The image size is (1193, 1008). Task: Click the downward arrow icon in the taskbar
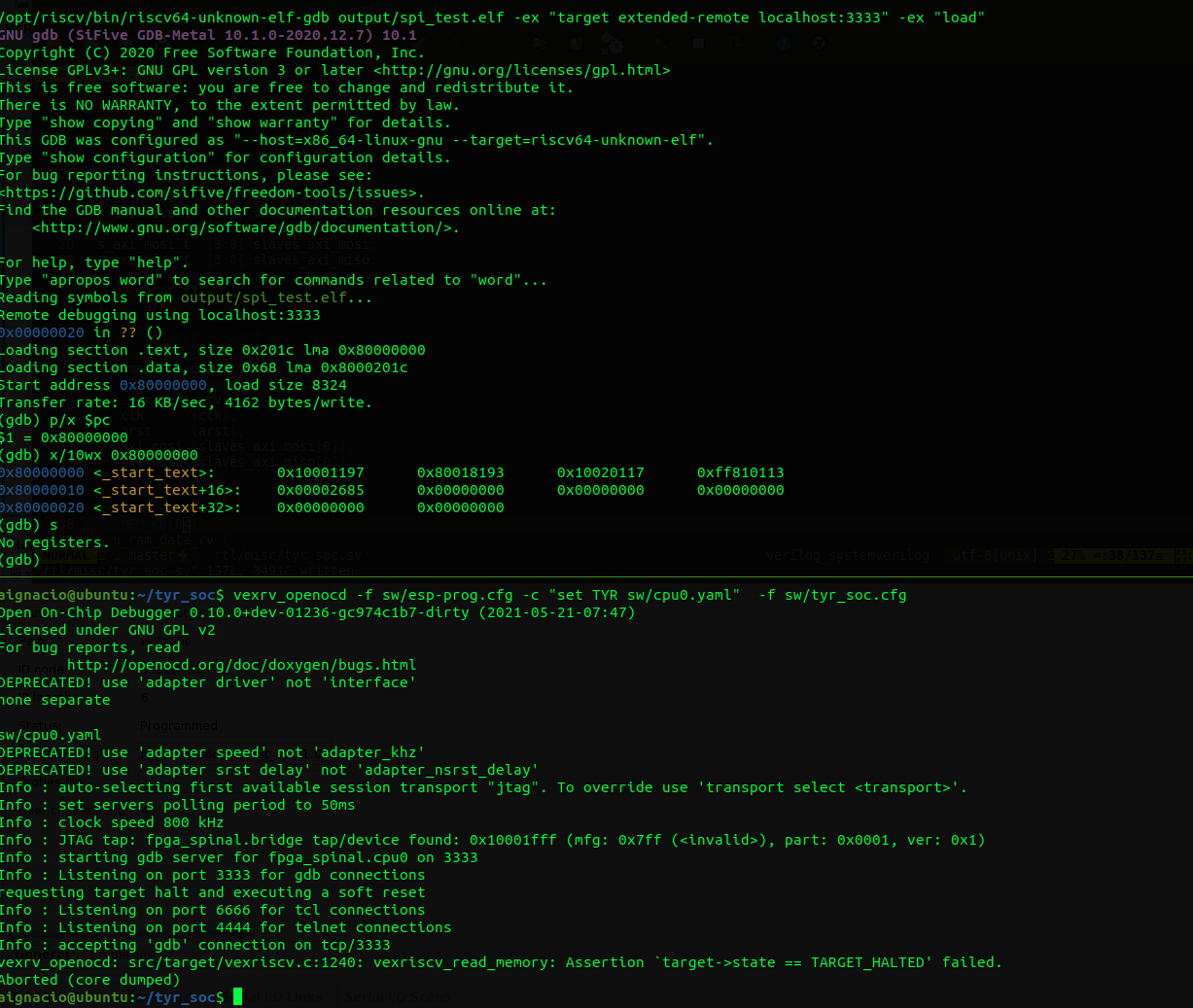tap(734, 44)
